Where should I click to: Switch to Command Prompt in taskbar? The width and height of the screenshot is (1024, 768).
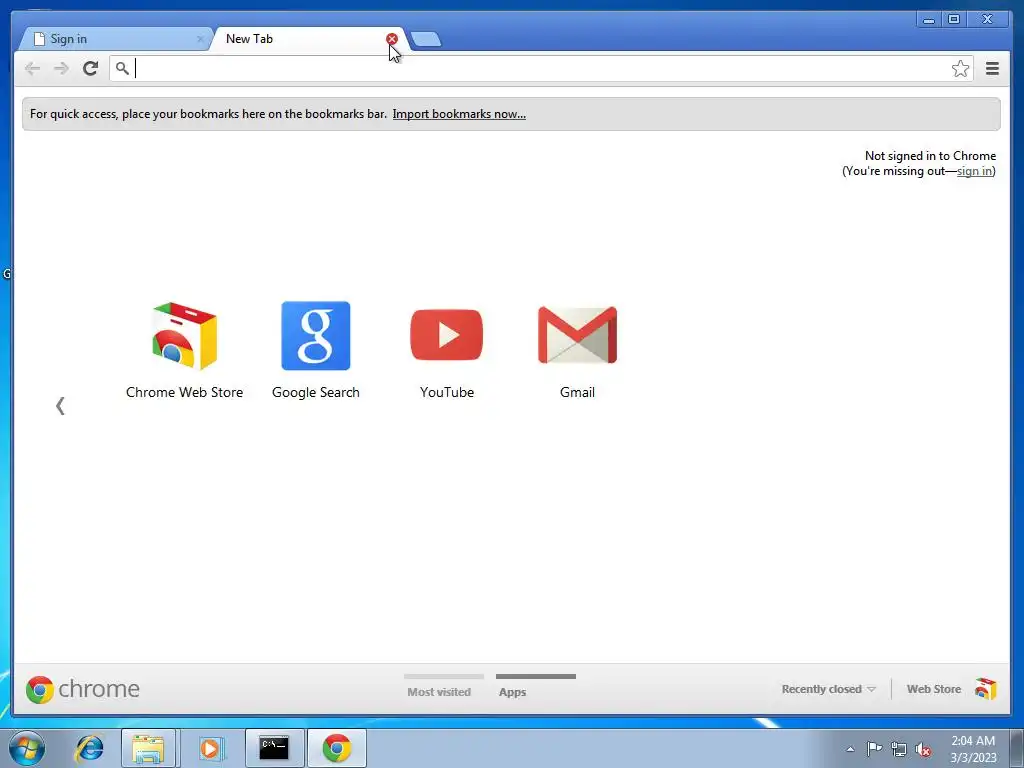pyautogui.click(x=274, y=748)
